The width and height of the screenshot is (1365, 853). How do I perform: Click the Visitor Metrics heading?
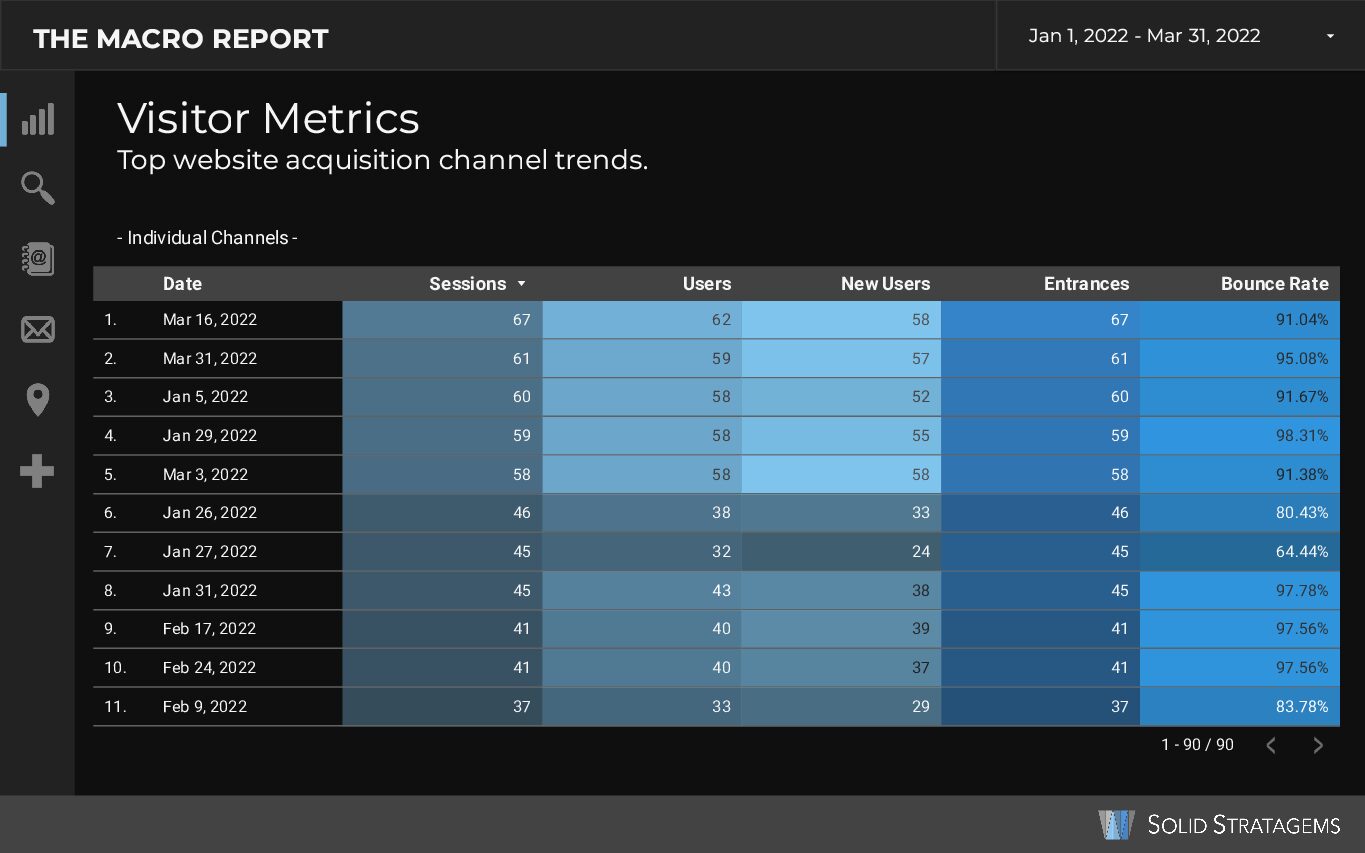268,118
